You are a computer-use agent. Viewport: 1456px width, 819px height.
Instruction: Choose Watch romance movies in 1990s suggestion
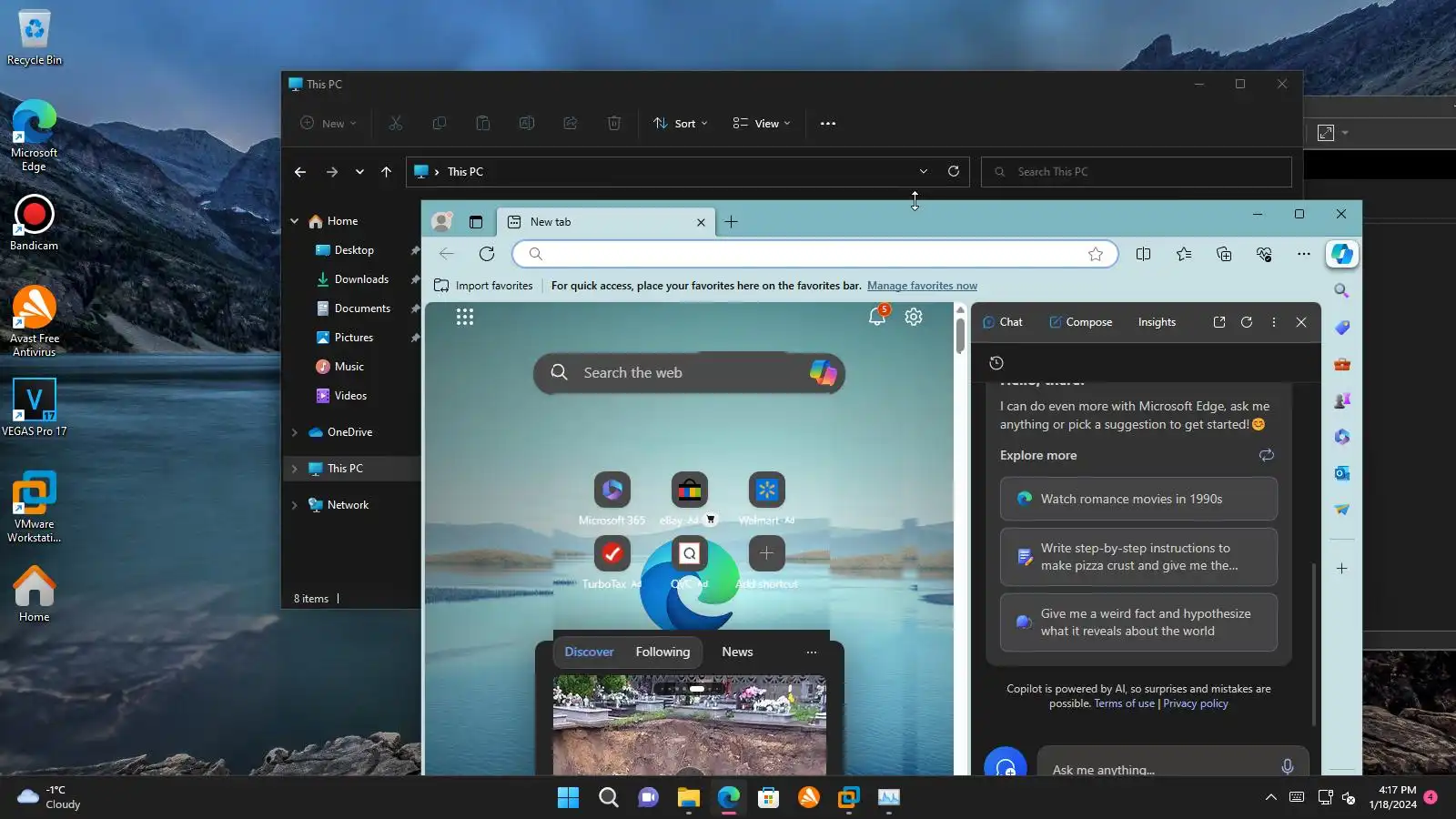[1138, 499]
